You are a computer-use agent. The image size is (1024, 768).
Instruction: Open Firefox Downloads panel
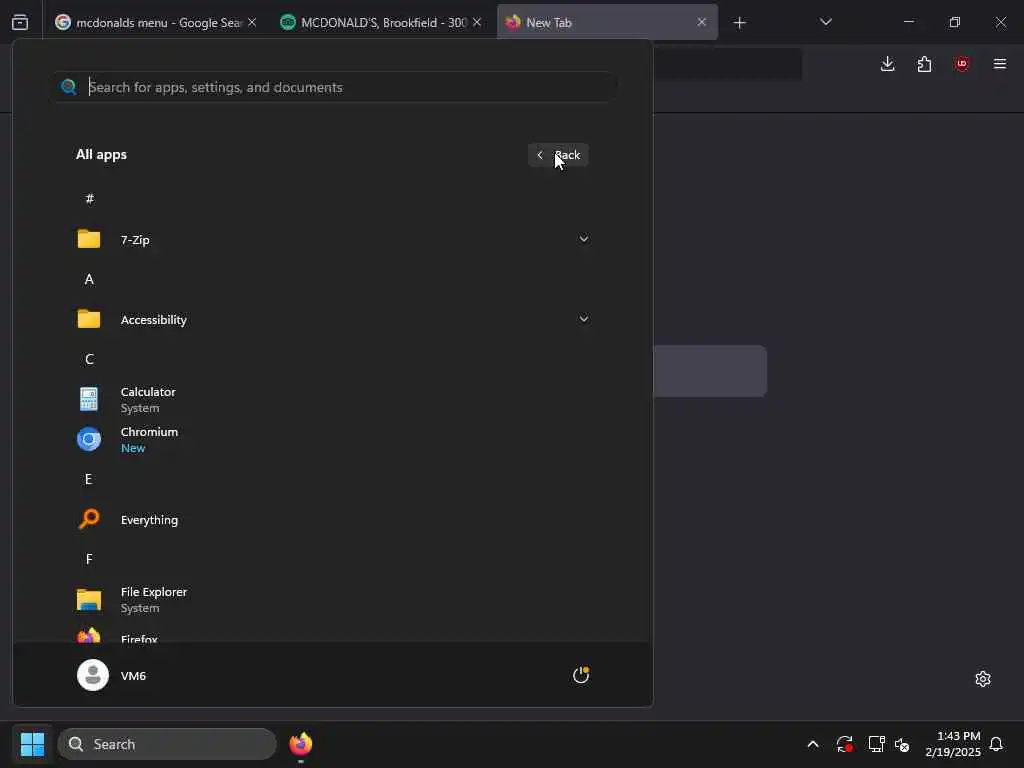(888, 64)
